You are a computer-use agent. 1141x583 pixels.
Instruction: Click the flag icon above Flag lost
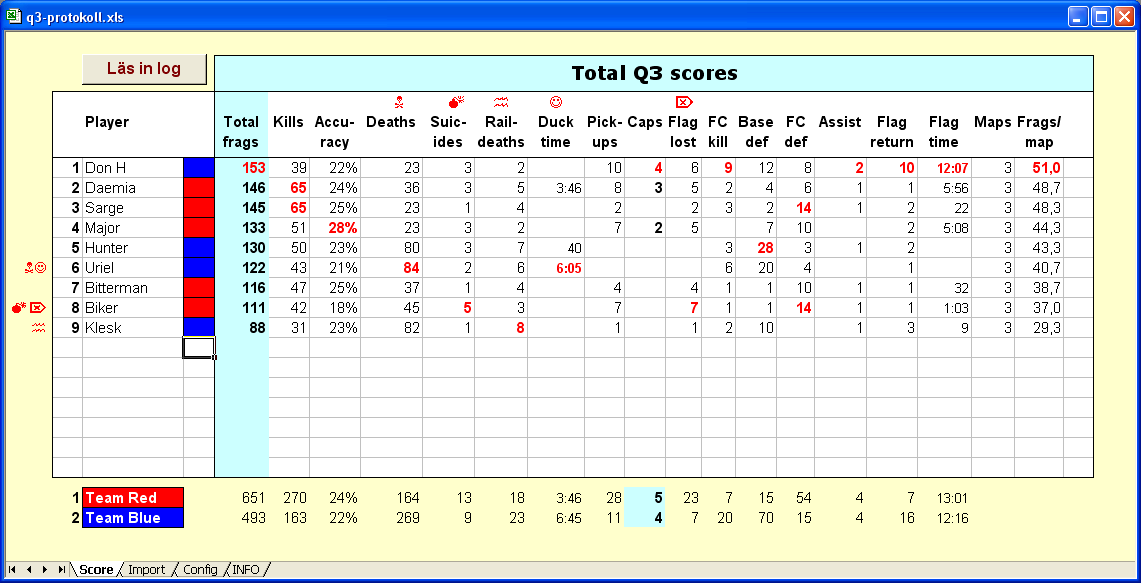[x=684, y=101]
